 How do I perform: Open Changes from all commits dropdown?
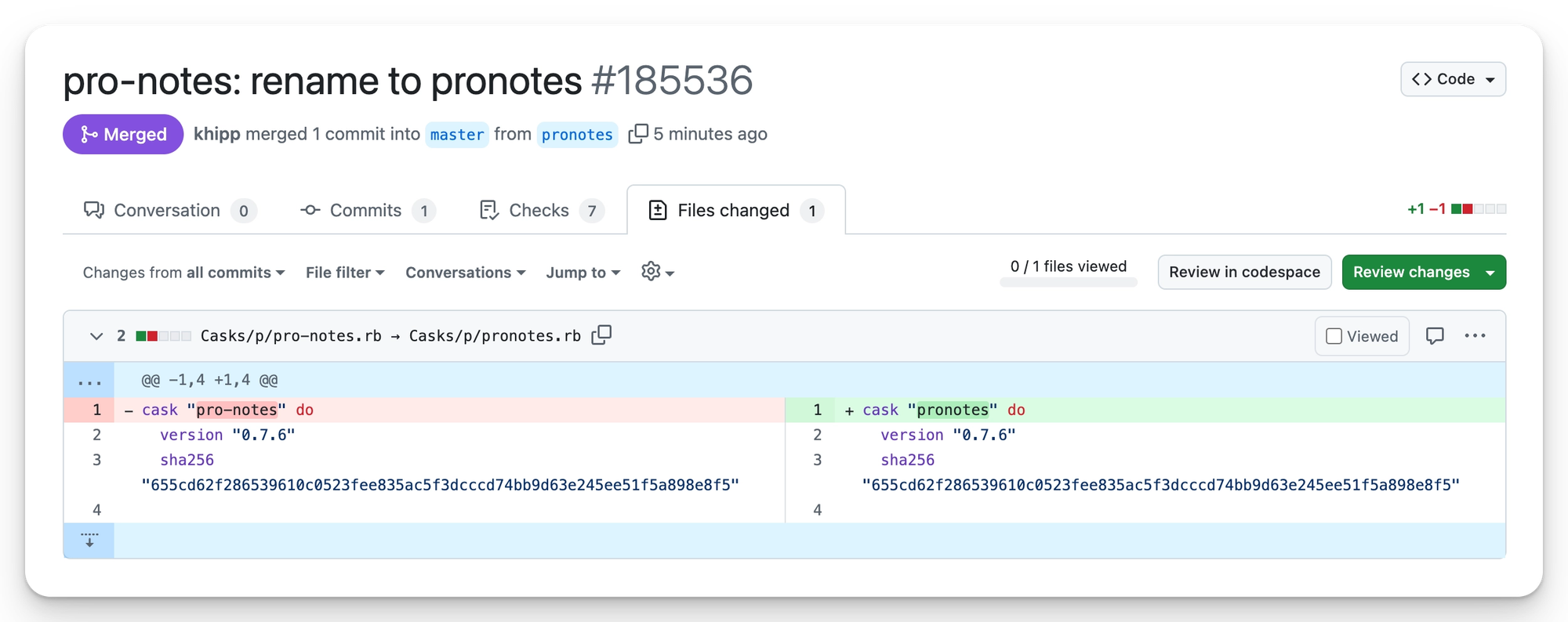click(183, 273)
